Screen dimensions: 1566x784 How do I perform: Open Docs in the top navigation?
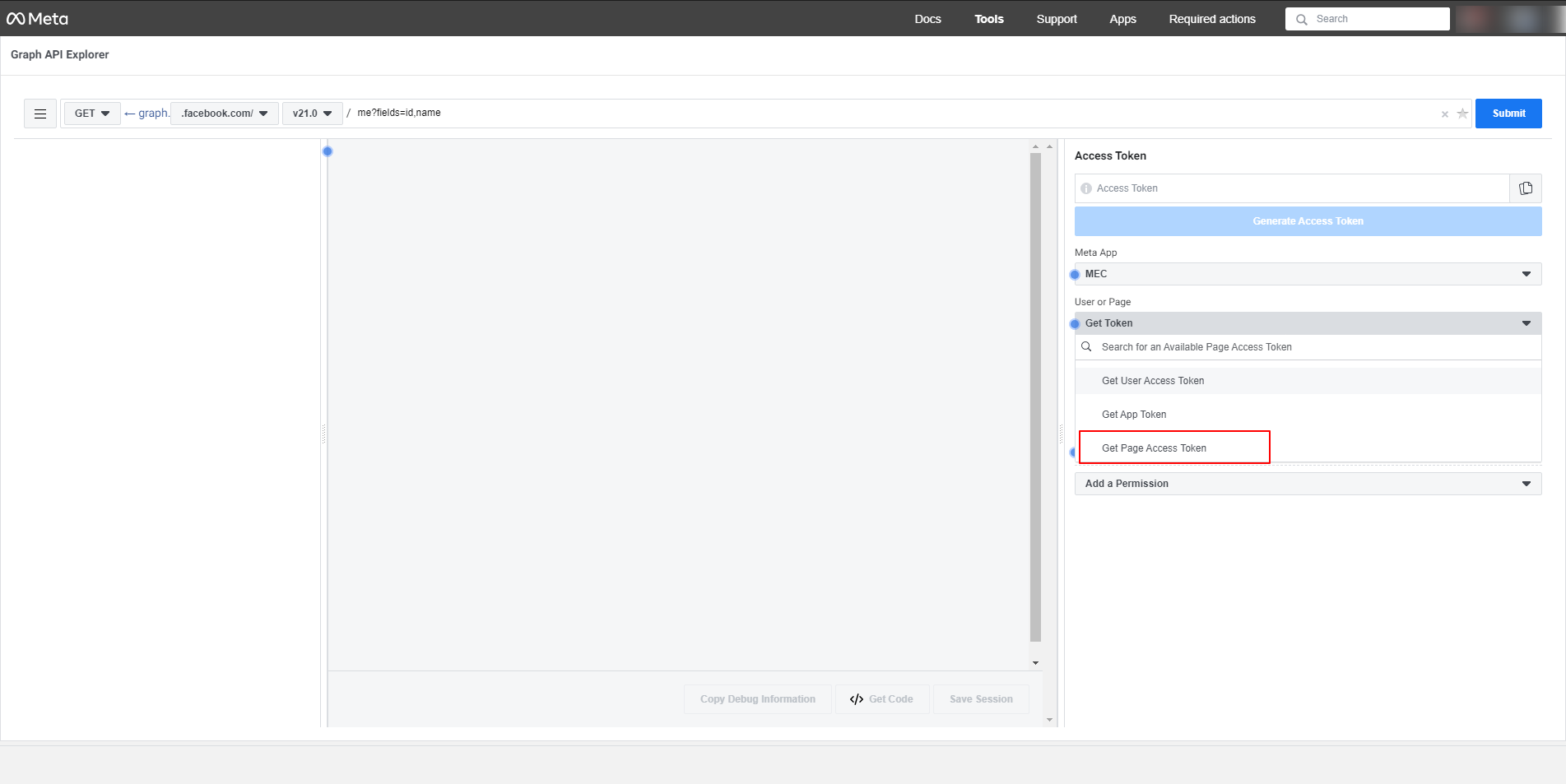tap(927, 19)
